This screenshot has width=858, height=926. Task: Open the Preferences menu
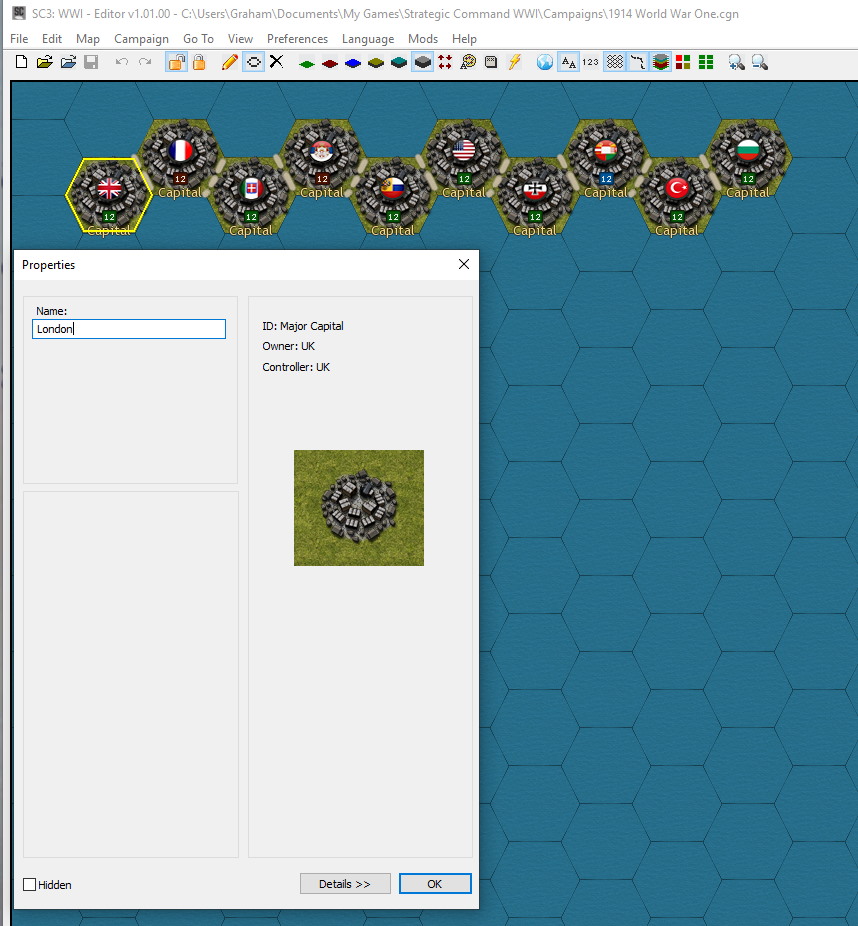click(x=297, y=38)
